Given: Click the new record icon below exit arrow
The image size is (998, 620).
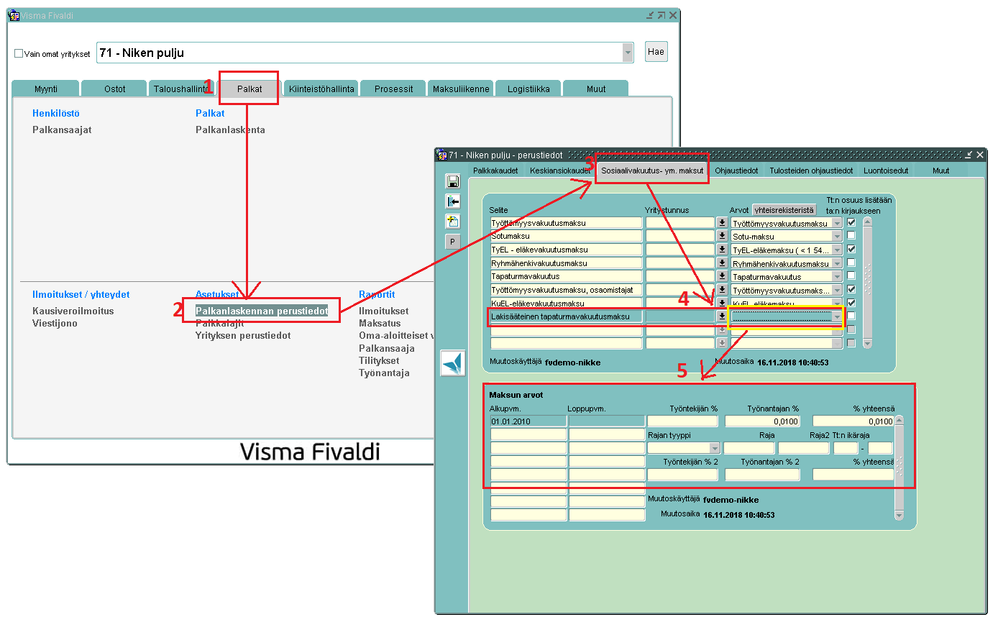Looking at the screenshot, I should (453, 222).
